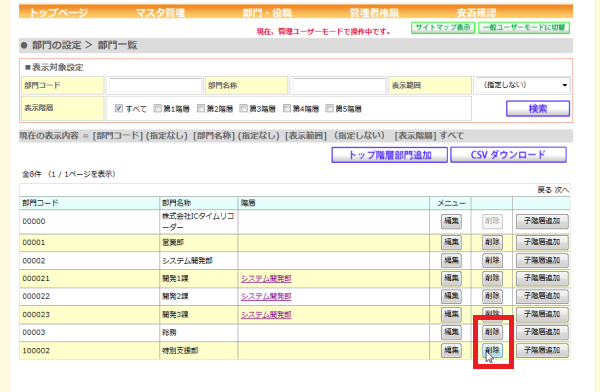Select the 部門コード column header
The height and width of the screenshot is (392, 600).
(x=90, y=203)
